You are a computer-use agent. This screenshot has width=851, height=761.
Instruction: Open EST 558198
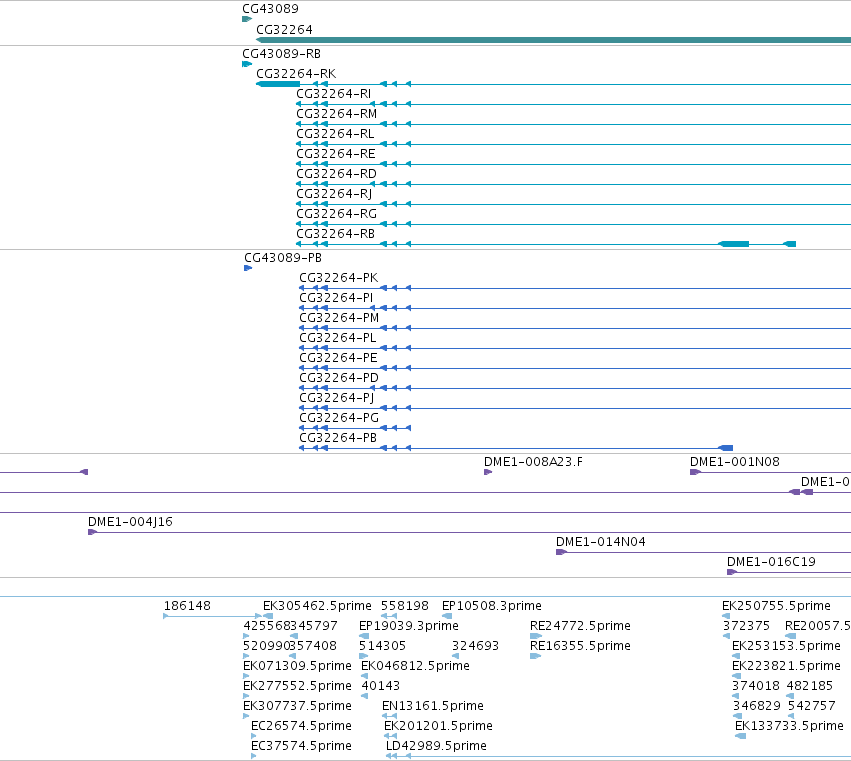(405, 606)
